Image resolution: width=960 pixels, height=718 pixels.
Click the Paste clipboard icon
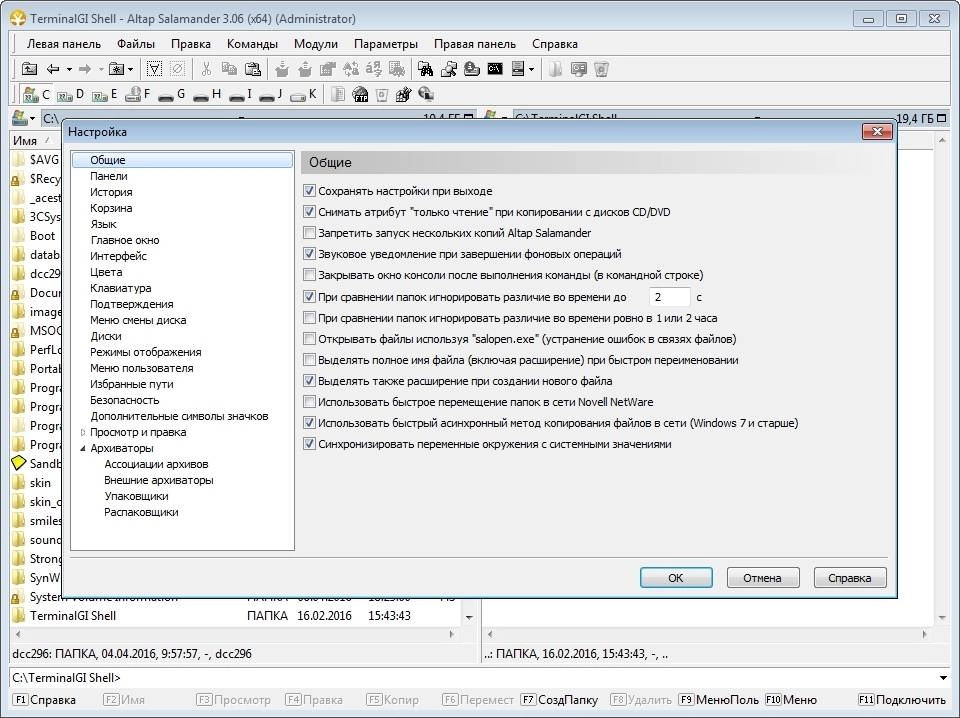point(252,69)
